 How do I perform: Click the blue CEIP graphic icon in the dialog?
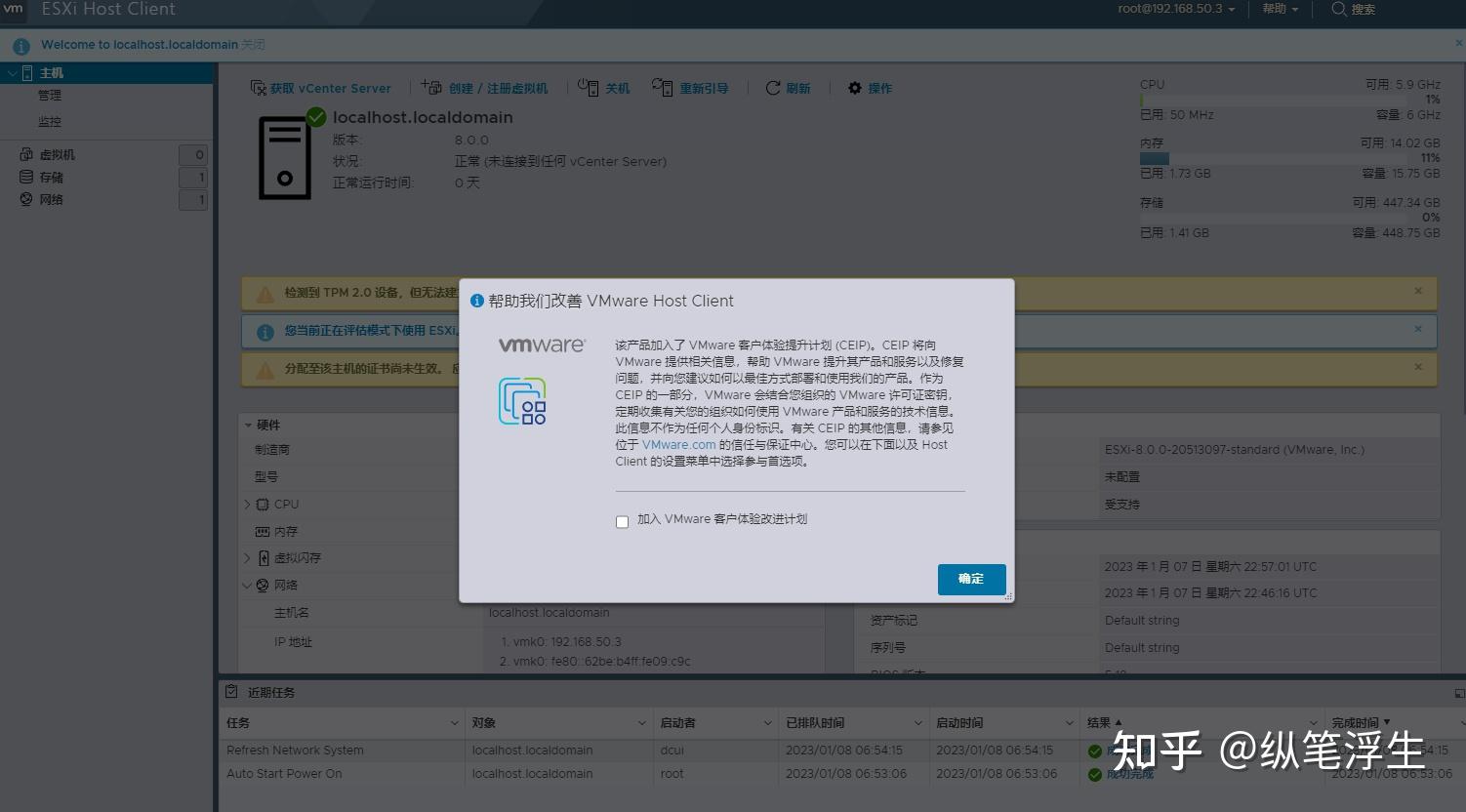tap(522, 401)
